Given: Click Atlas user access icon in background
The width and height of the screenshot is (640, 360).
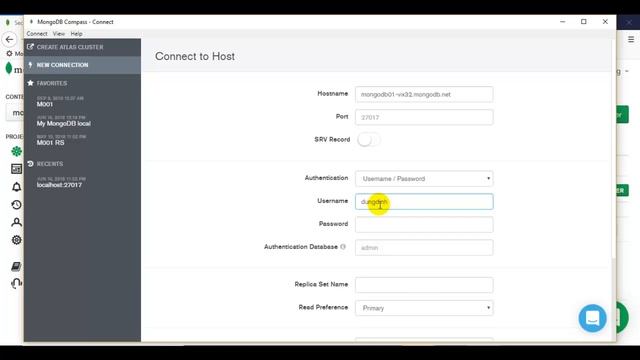Looking at the screenshot, I should point(16,222).
